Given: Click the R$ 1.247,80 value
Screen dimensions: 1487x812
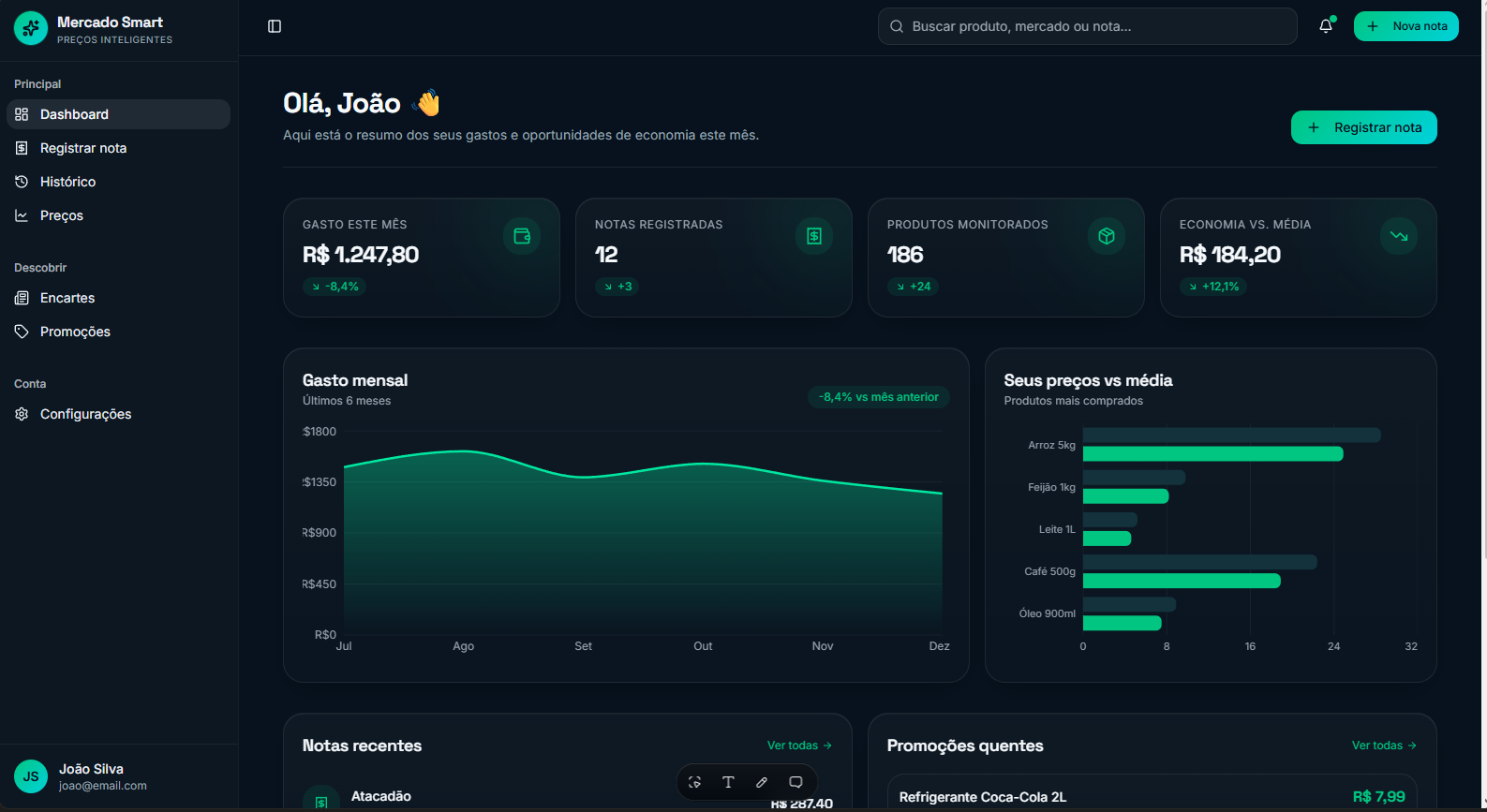Looking at the screenshot, I should (361, 255).
